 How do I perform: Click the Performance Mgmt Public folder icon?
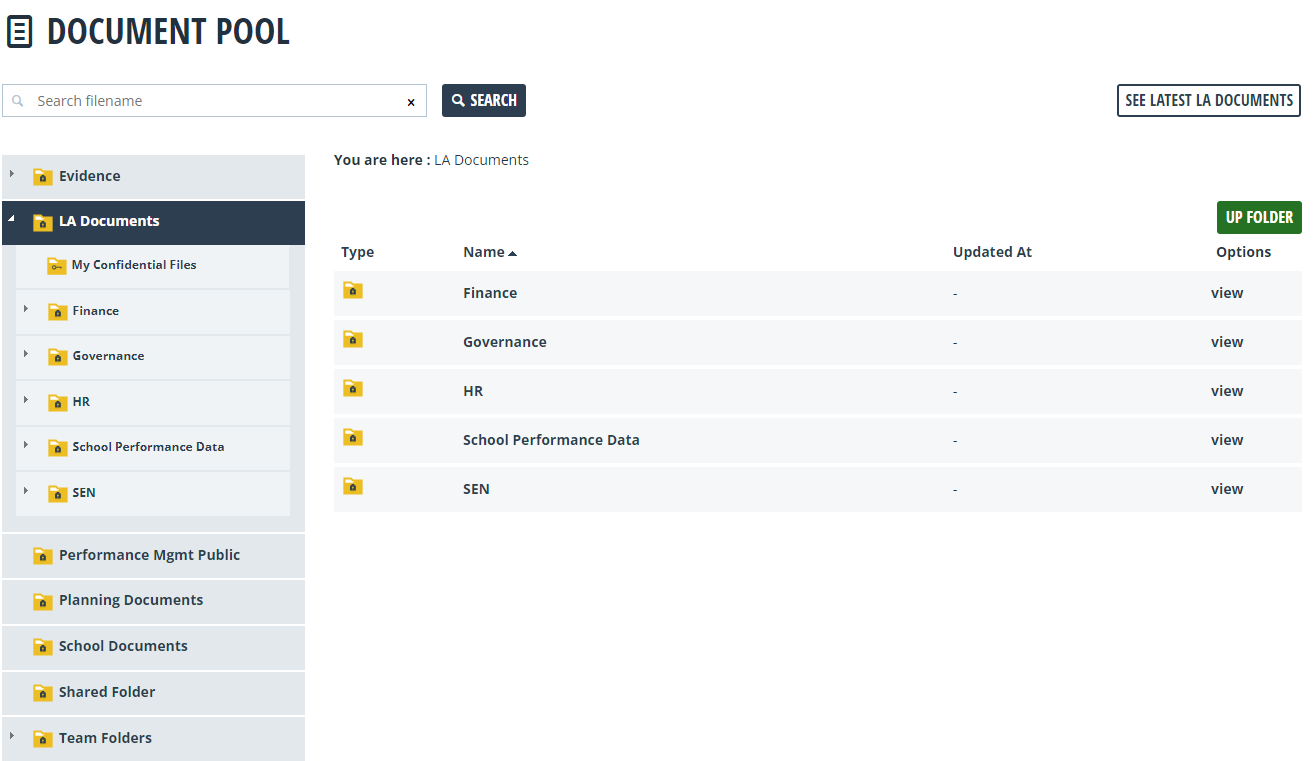click(x=42, y=556)
